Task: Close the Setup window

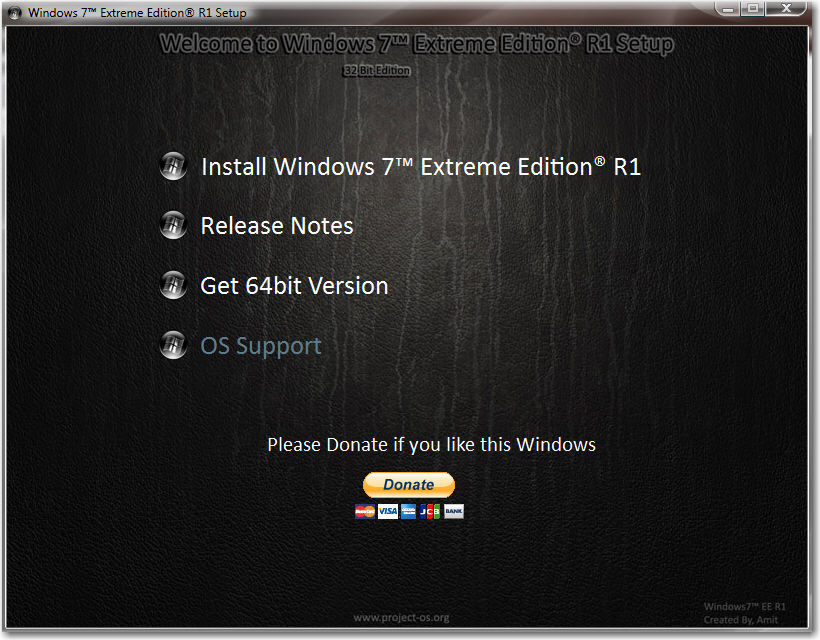Action: 786,8
